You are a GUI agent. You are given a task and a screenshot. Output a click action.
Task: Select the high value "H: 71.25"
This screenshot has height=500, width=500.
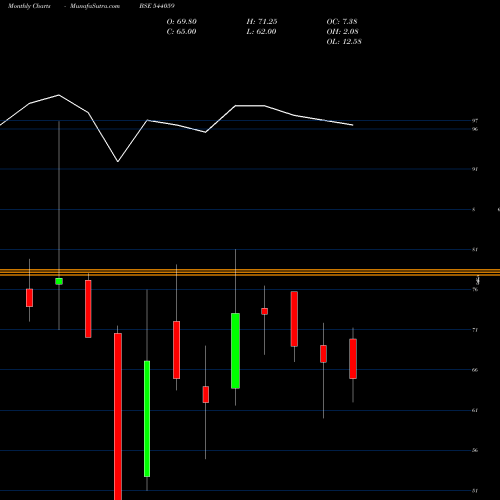coord(262,22)
